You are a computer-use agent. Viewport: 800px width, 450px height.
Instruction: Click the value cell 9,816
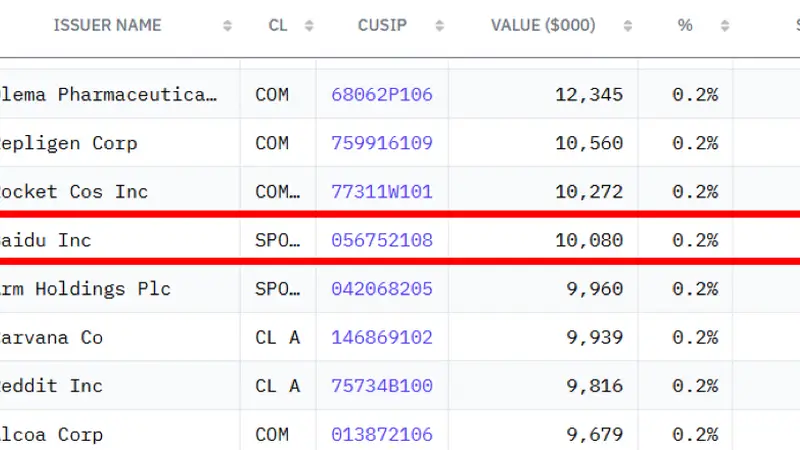(x=594, y=386)
